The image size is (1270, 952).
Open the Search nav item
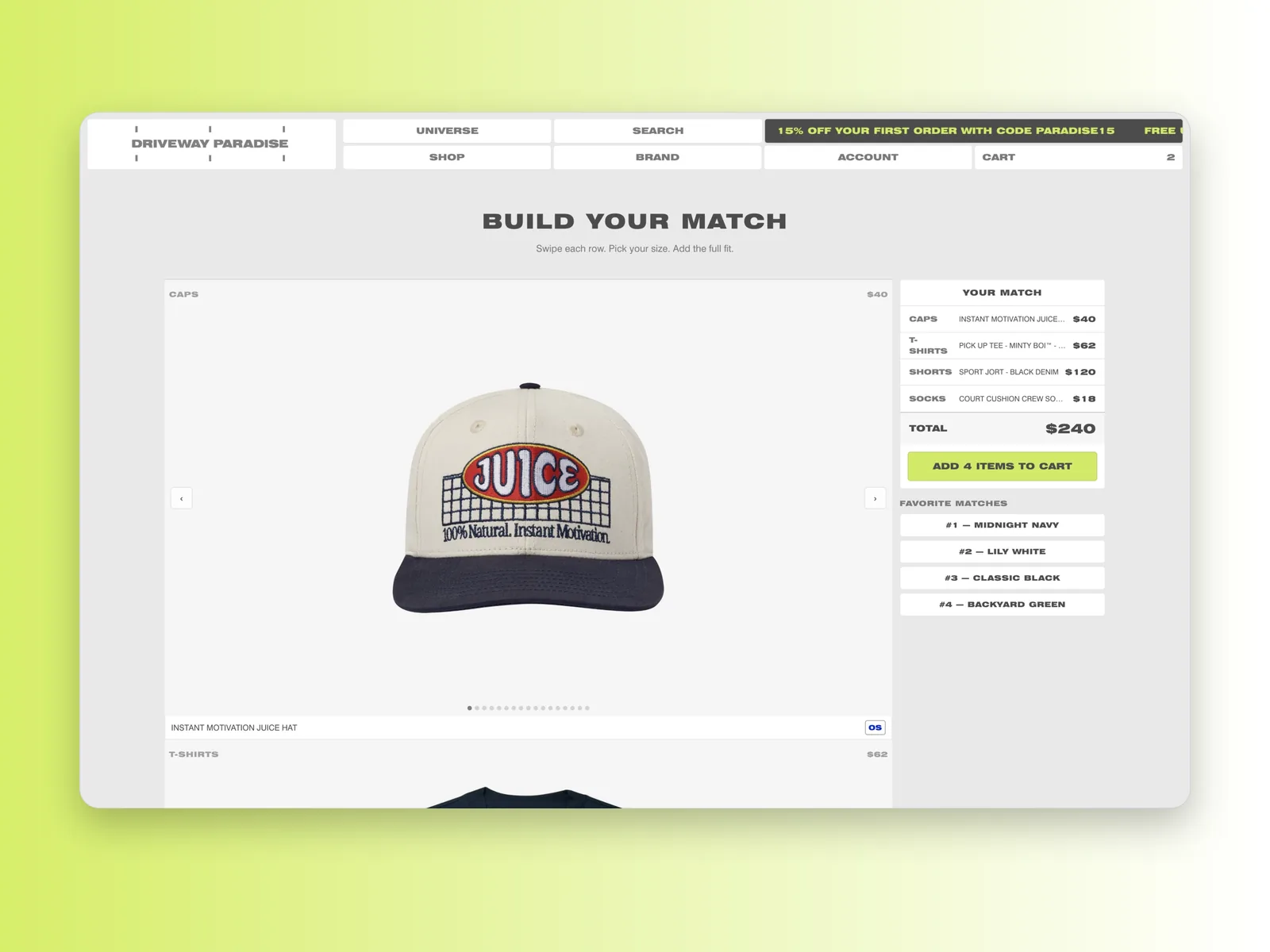(657, 131)
